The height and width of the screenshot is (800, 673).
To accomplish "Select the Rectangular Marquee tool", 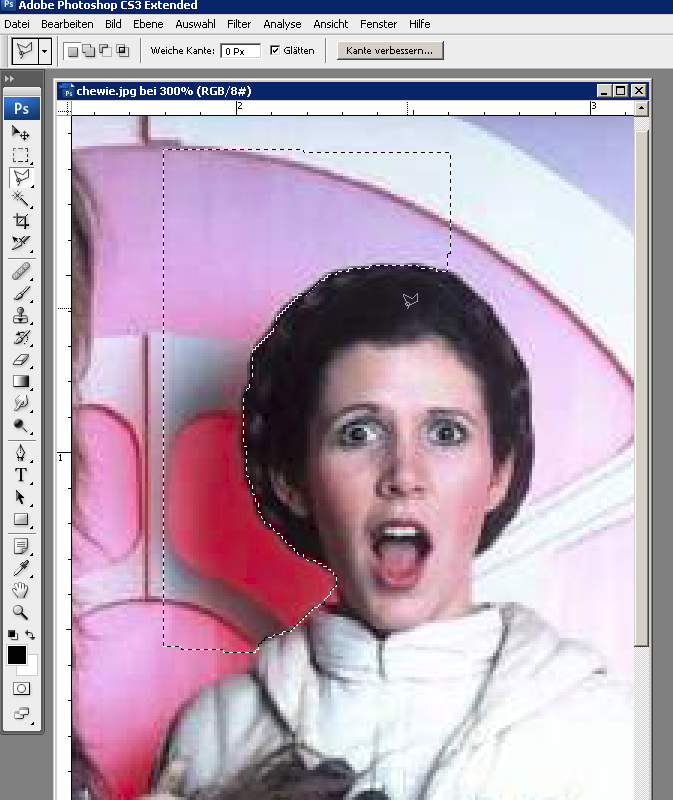I will click(x=20, y=155).
